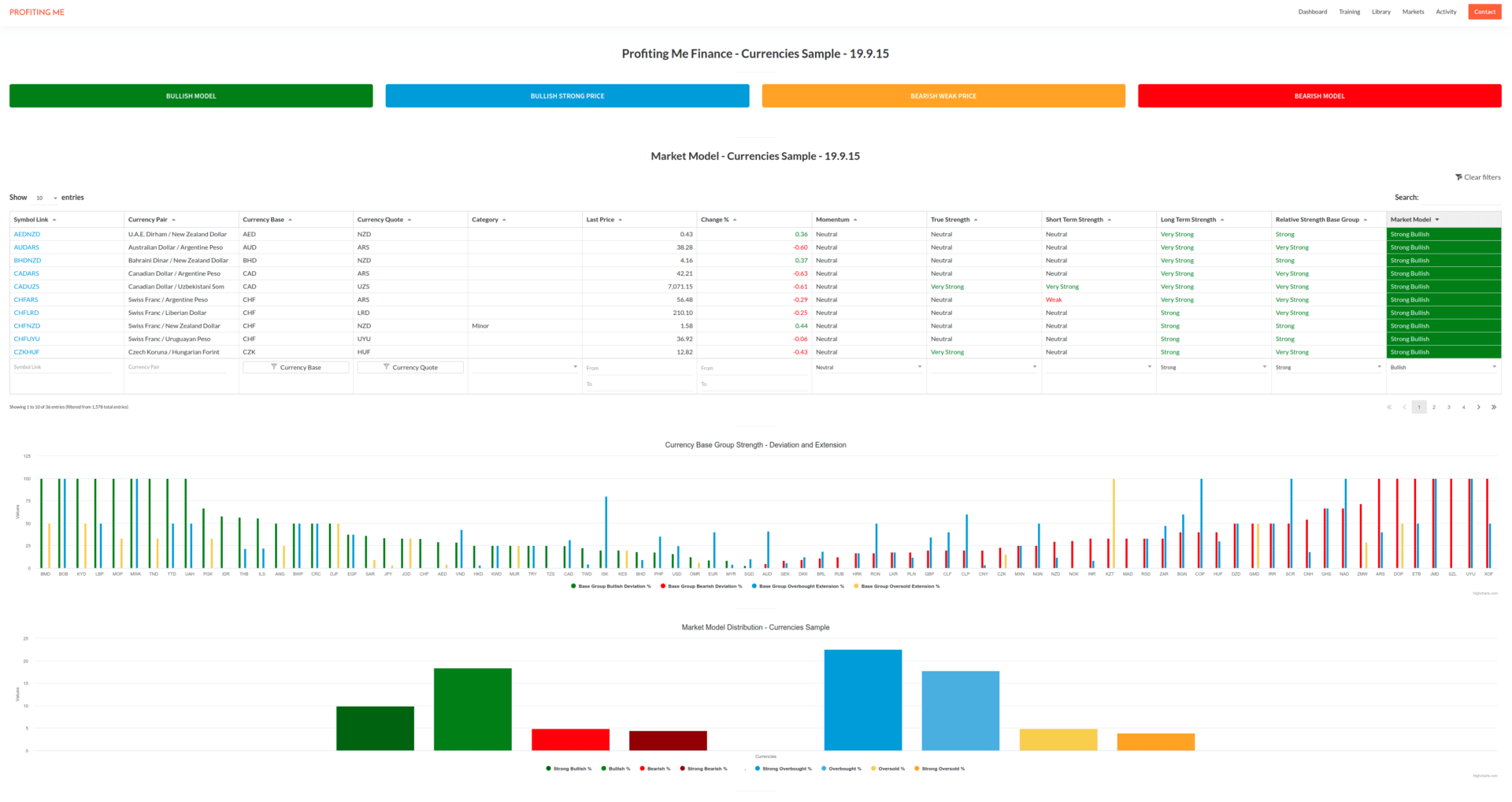Focus the Last Price From input
Screen dimensions: 1512x802
coord(639,368)
